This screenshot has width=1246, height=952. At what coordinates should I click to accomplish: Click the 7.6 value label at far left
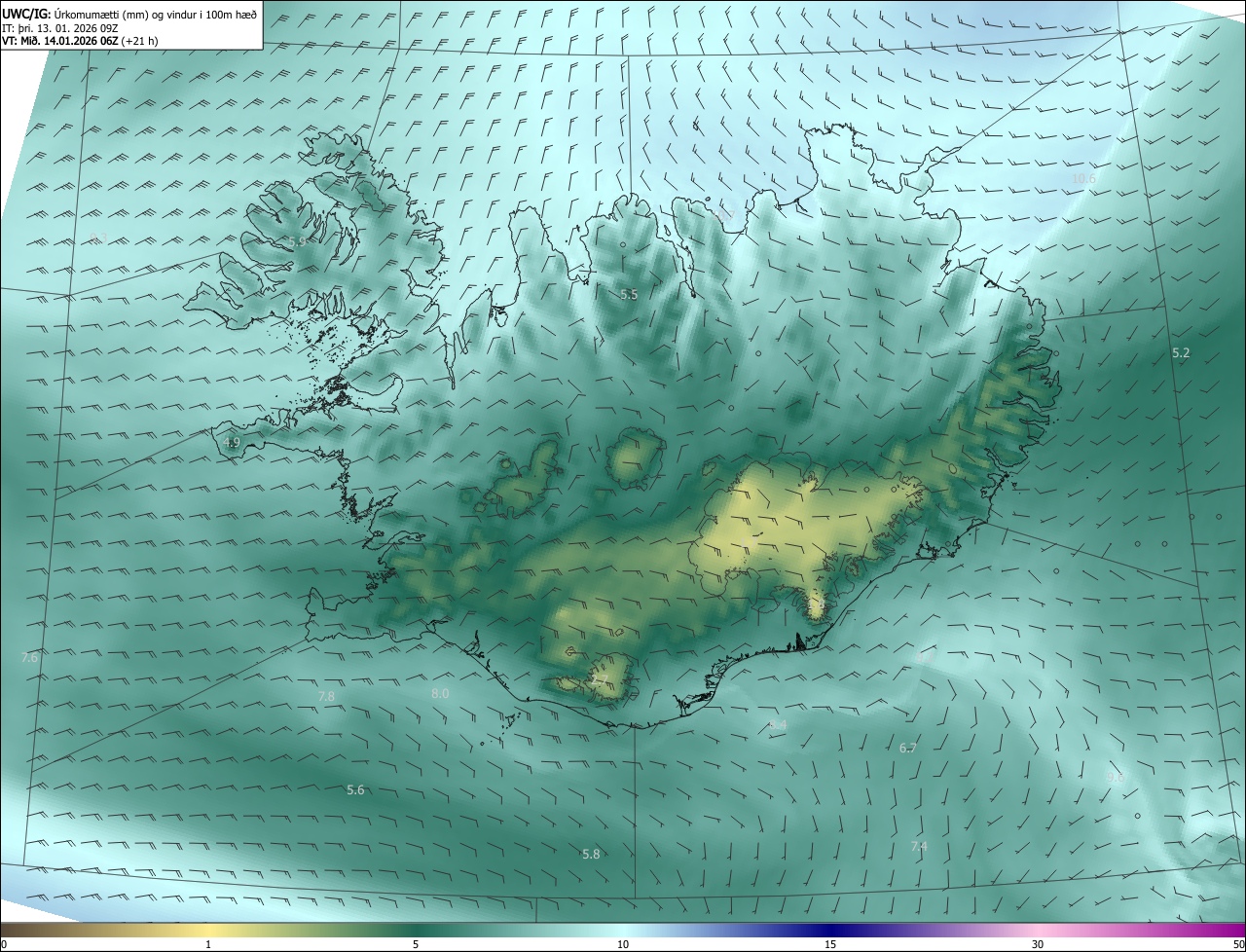pyautogui.click(x=29, y=658)
